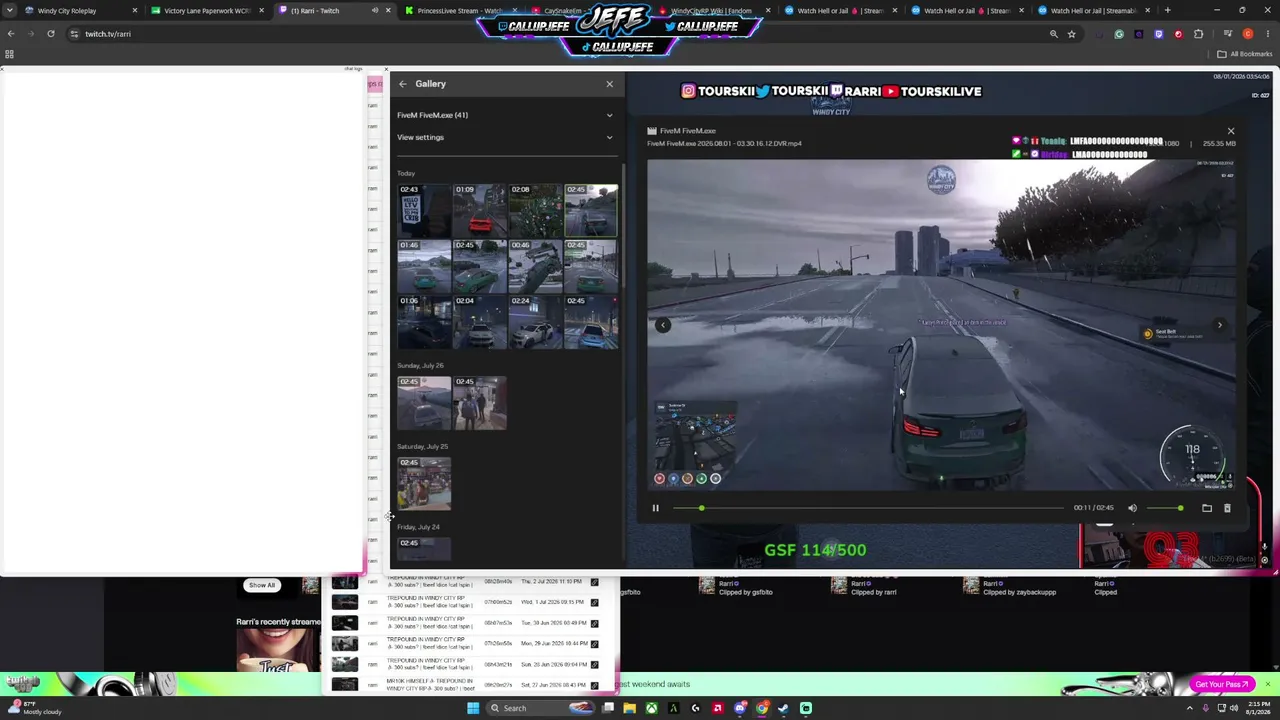The image size is (1280, 720).
Task: Zoom using the address bar magnifier icon
Action: pos(1053,34)
